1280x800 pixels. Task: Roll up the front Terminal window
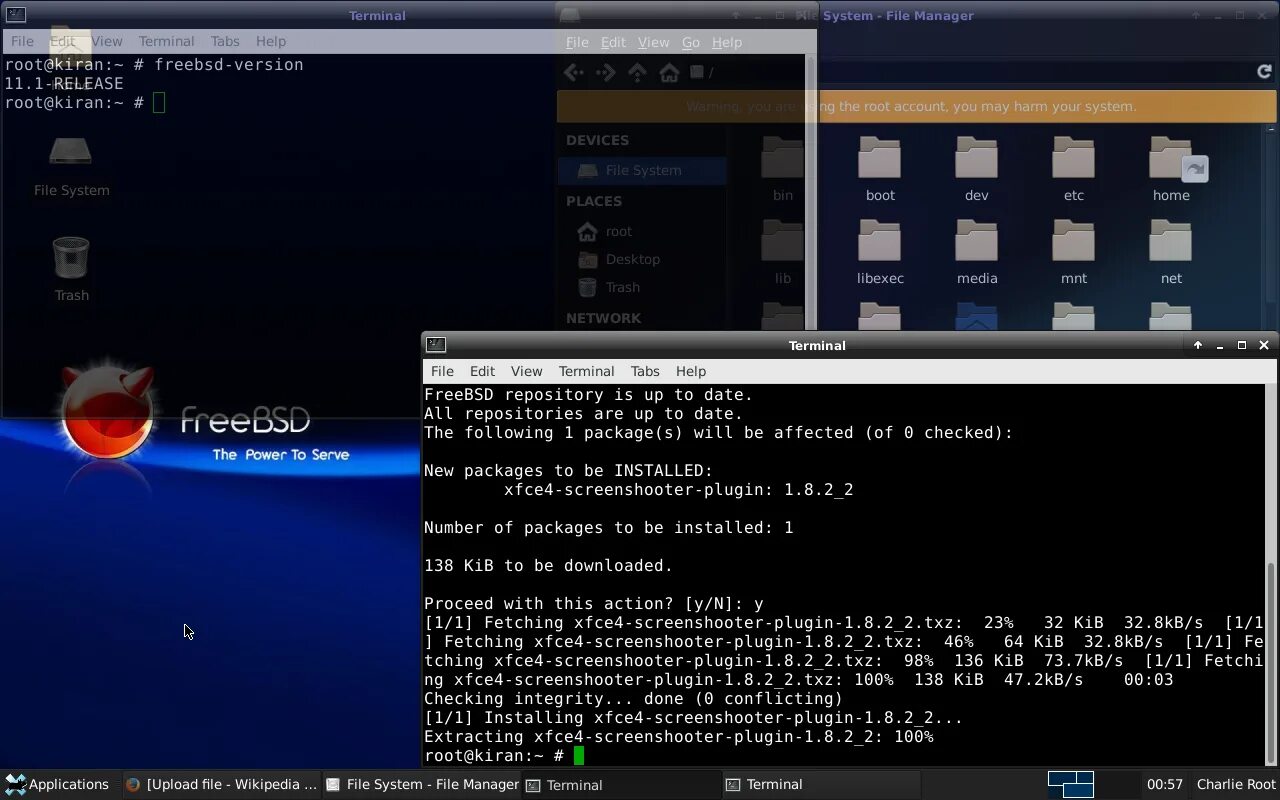click(1198, 345)
